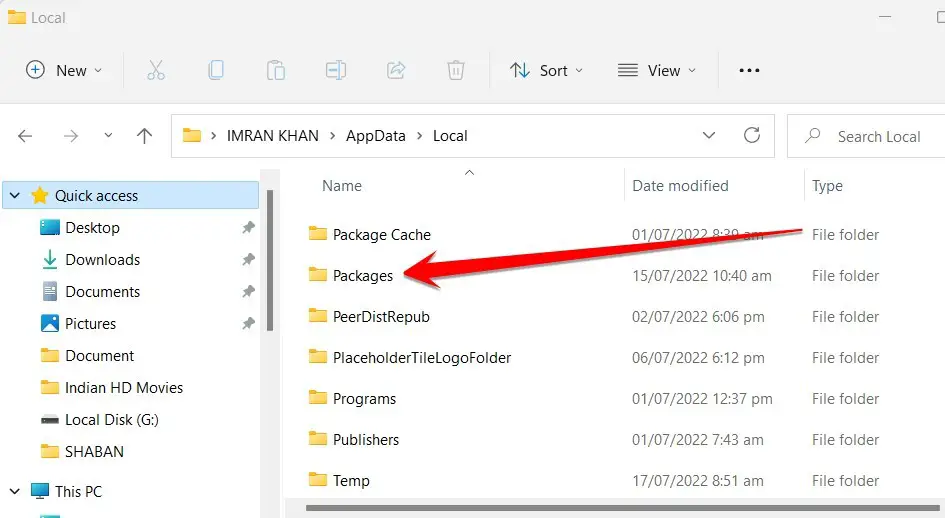Screen dimensions: 945x518
Task: Open Documents in navigation pane
Action: (102, 291)
